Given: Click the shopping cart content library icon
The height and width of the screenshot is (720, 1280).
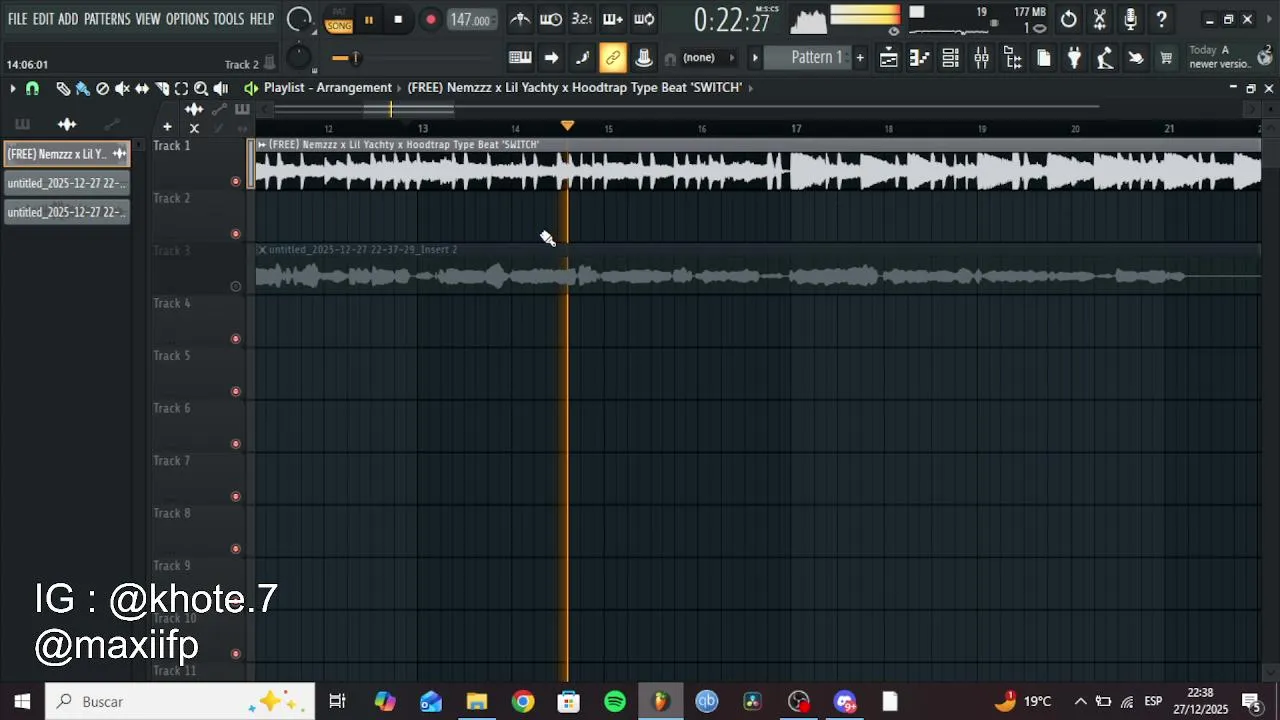Looking at the screenshot, I should tap(1166, 58).
